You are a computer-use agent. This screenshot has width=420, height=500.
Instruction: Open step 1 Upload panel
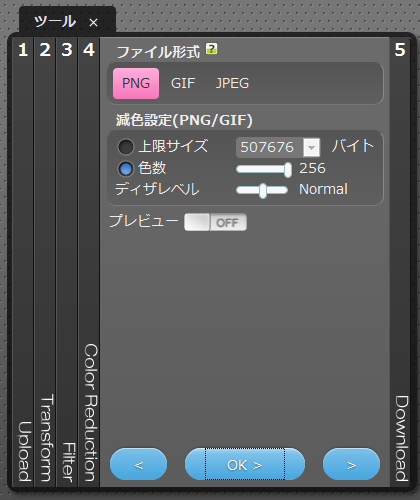pyautogui.click(x=23, y=262)
